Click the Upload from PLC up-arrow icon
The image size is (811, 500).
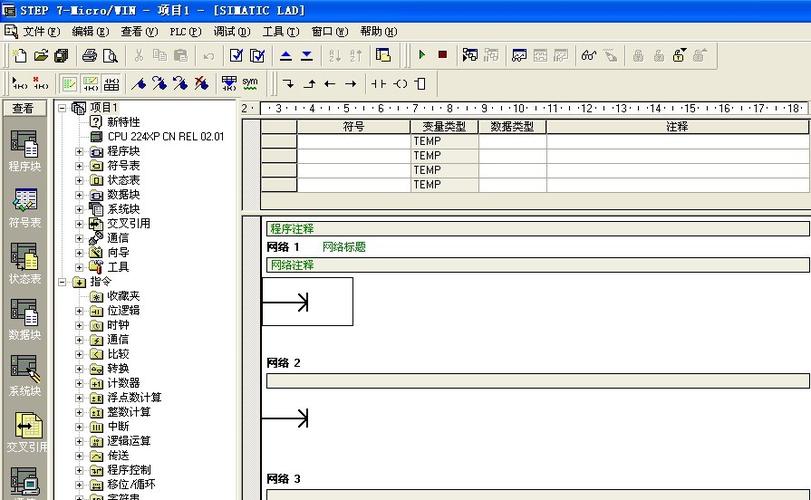pos(286,55)
